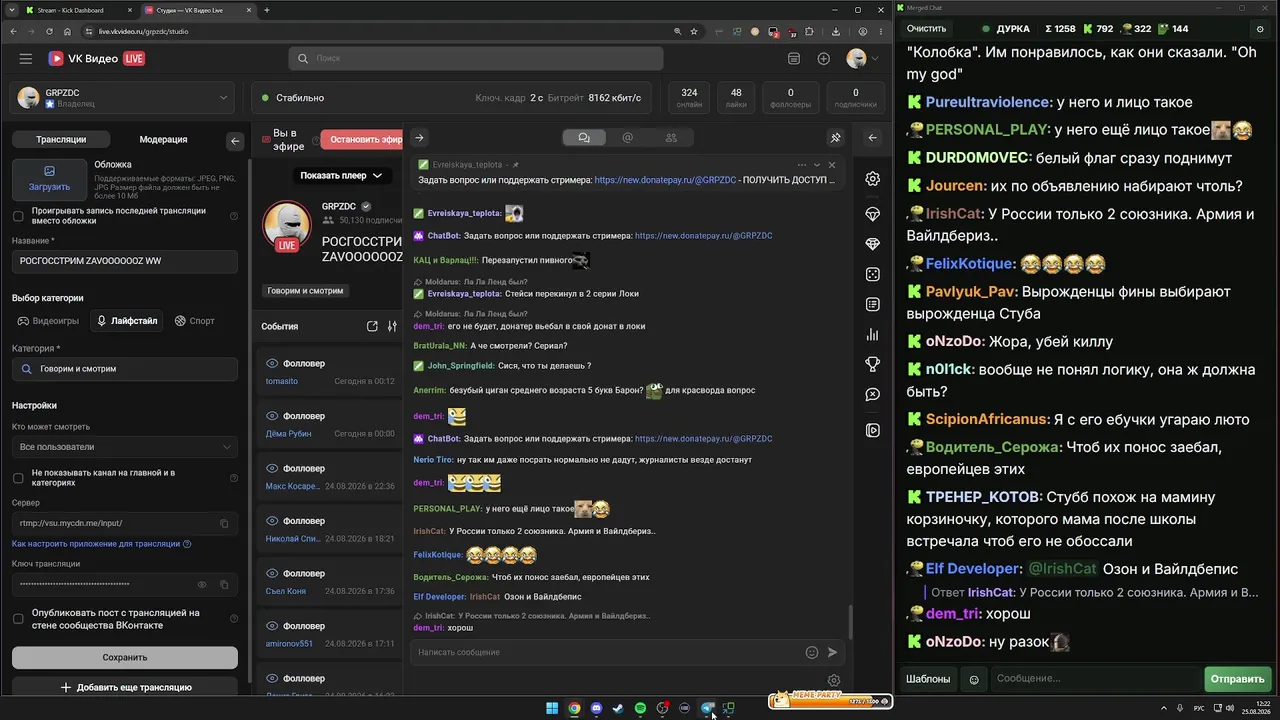The height and width of the screenshot is (720, 1280).
Task: Open the chat settings gear in right sidebar
Action: point(873,179)
